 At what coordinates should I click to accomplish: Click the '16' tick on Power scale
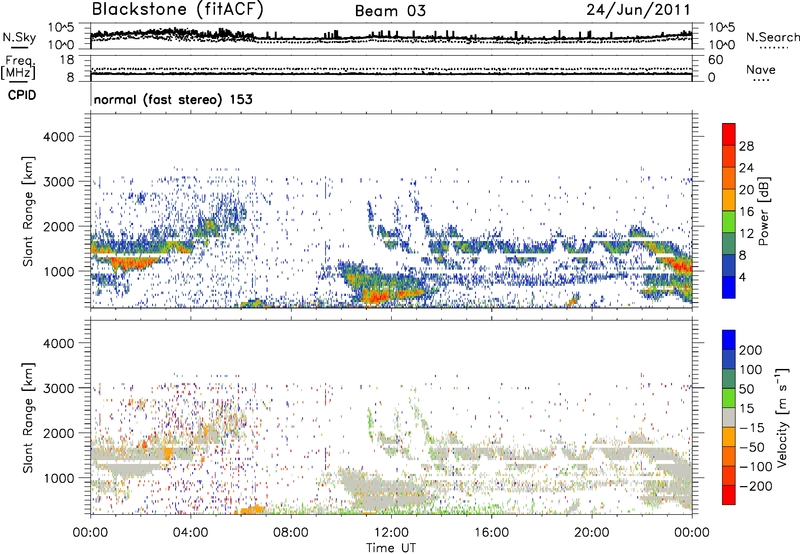[746, 212]
